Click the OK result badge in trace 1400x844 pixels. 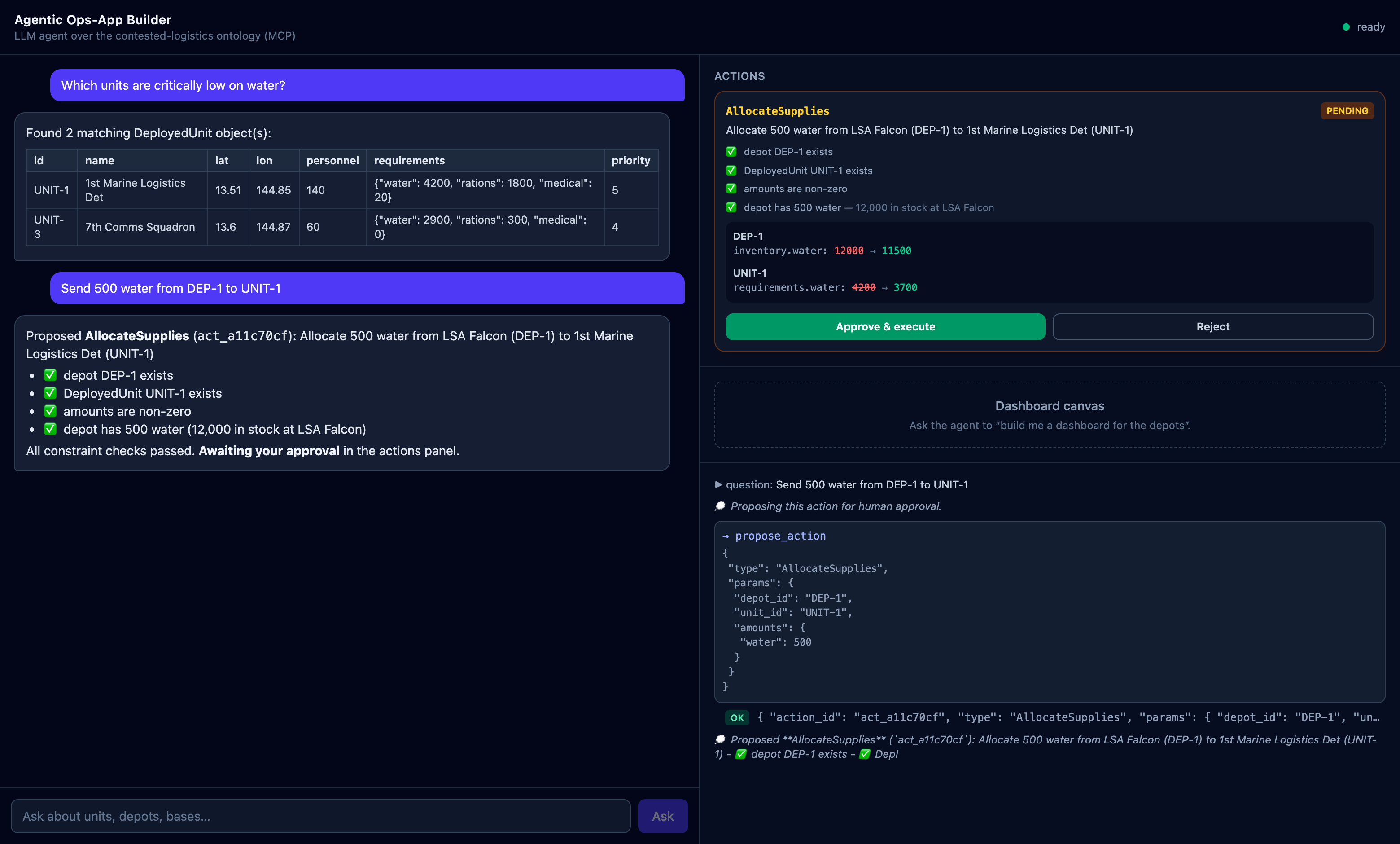pos(737,718)
